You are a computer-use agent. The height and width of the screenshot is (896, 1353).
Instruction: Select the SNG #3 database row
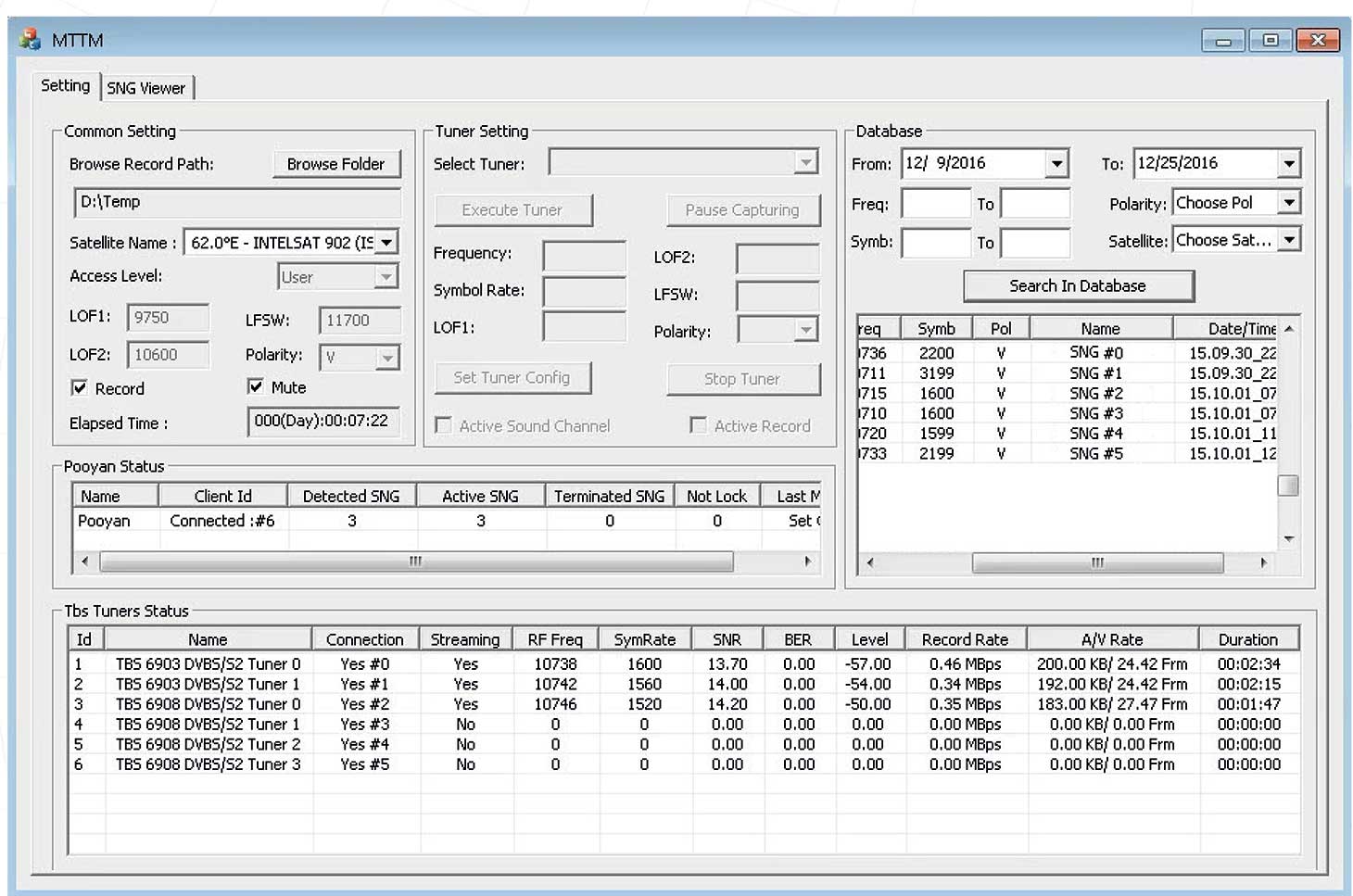[x=1068, y=413]
